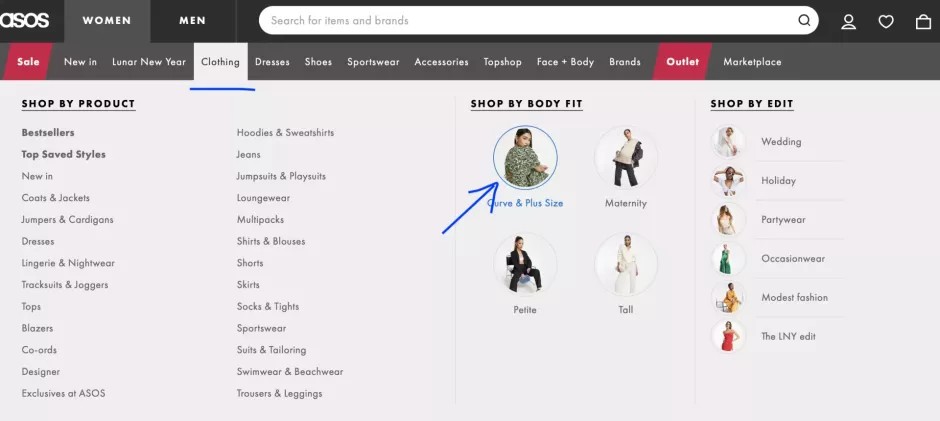Click the search magnifier icon

tap(804, 20)
